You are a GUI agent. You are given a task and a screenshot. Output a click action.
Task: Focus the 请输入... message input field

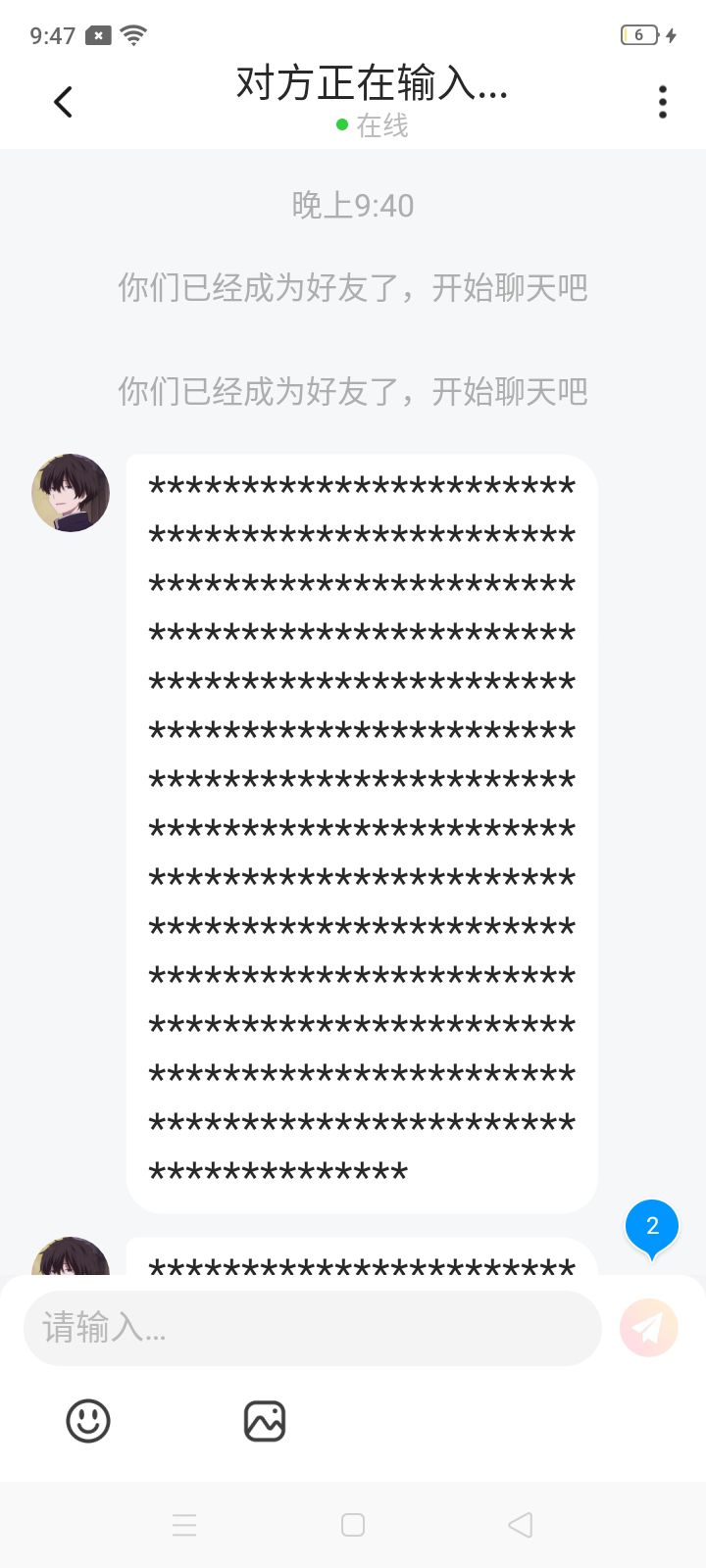click(x=312, y=1327)
